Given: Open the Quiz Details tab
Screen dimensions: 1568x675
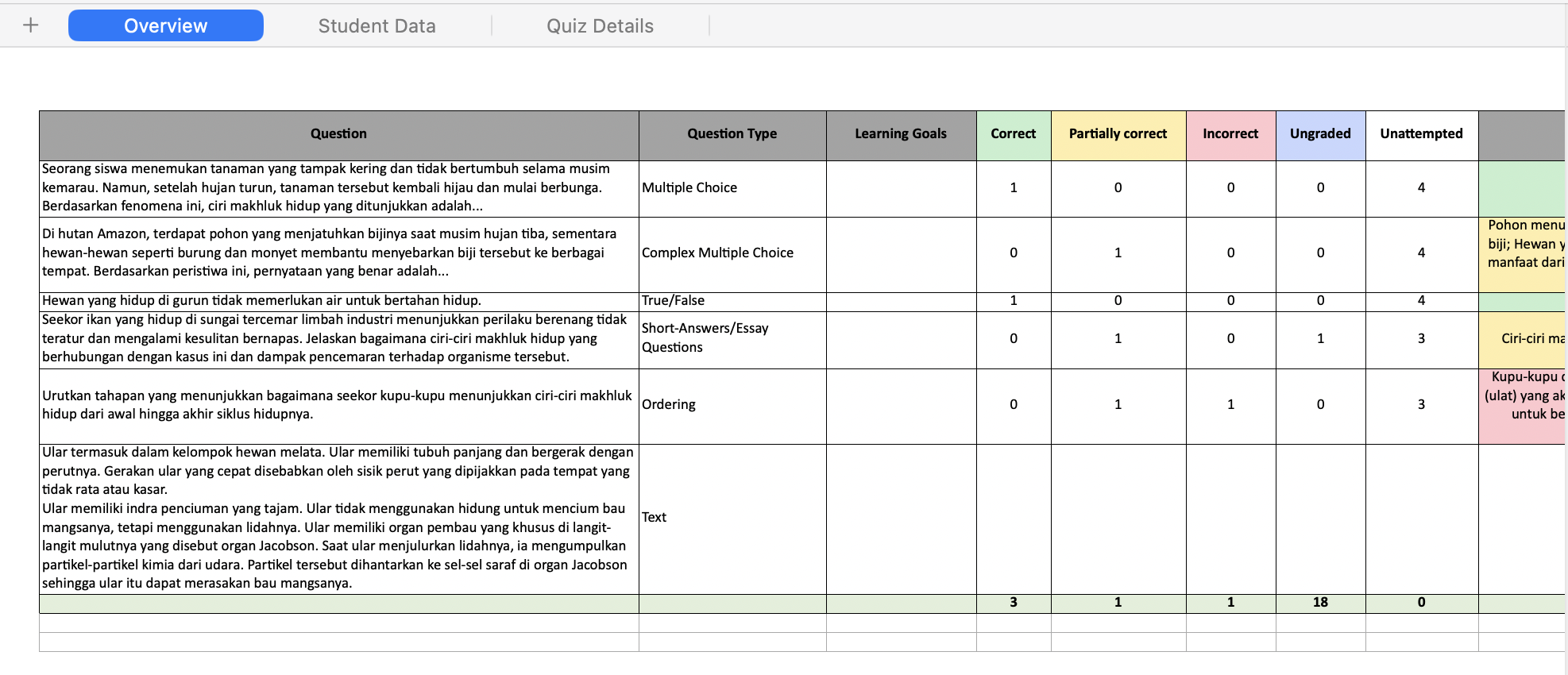Looking at the screenshot, I should (600, 26).
